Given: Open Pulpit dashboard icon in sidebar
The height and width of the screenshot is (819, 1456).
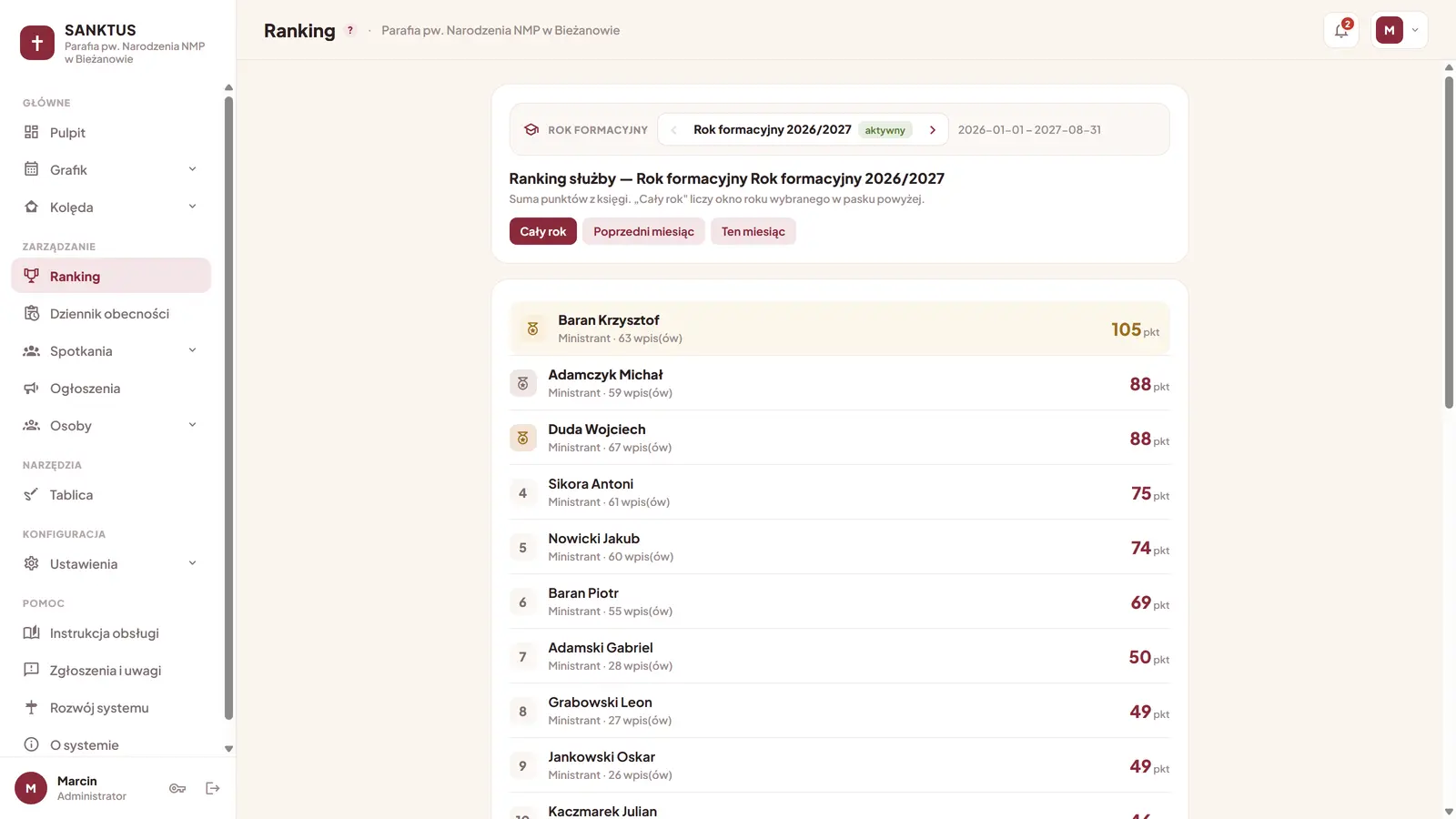Looking at the screenshot, I should (x=31, y=132).
